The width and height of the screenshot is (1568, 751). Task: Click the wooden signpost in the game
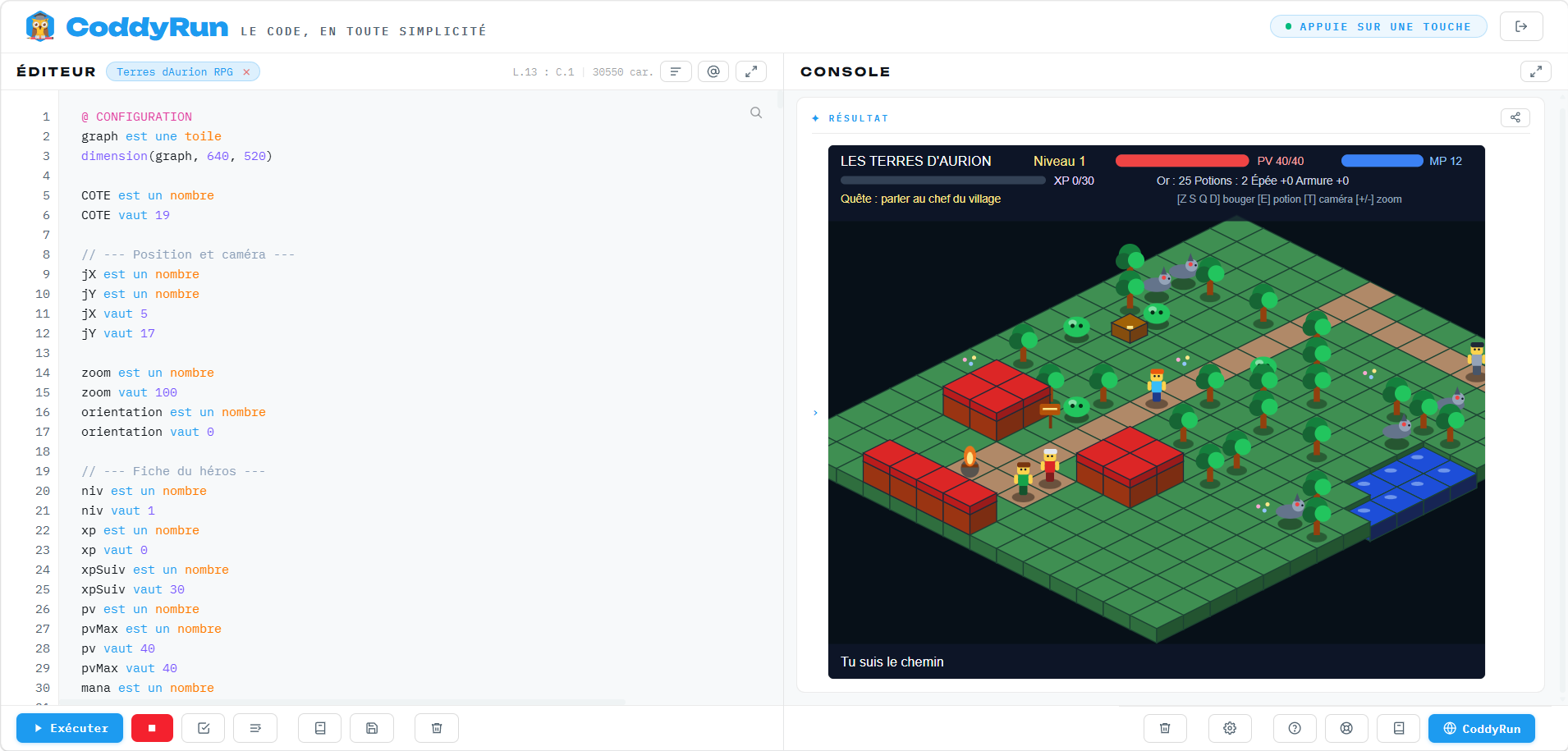[x=1049, y=414]
